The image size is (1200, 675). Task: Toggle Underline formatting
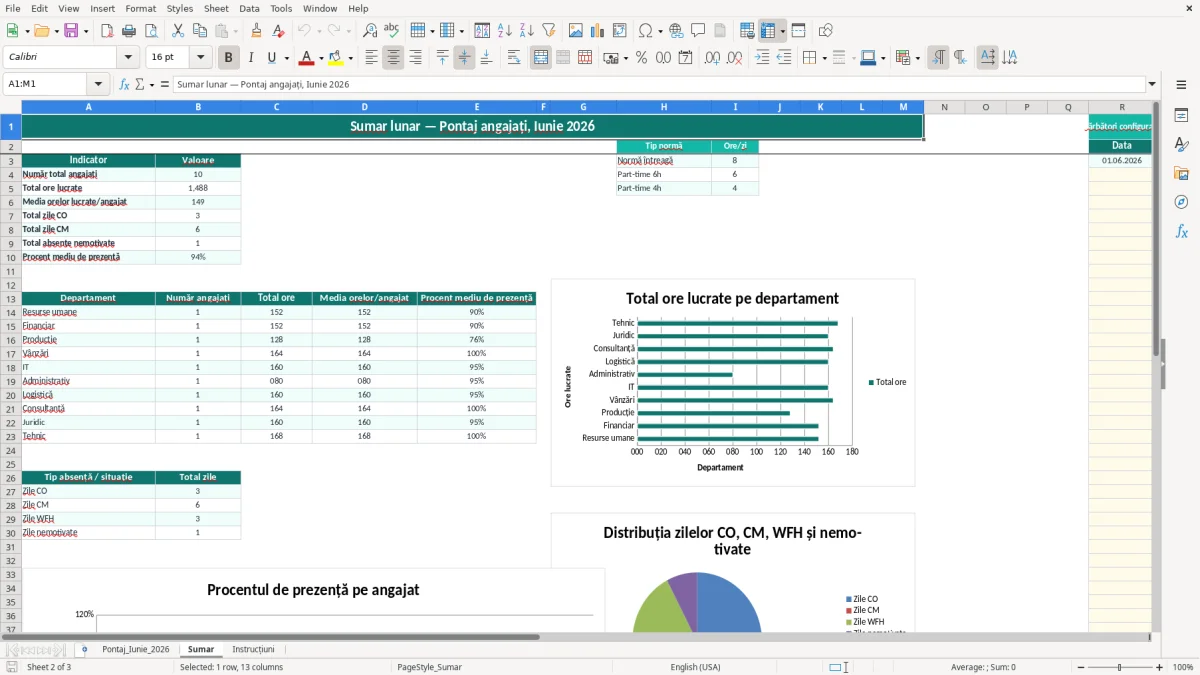tap(272, 58)
